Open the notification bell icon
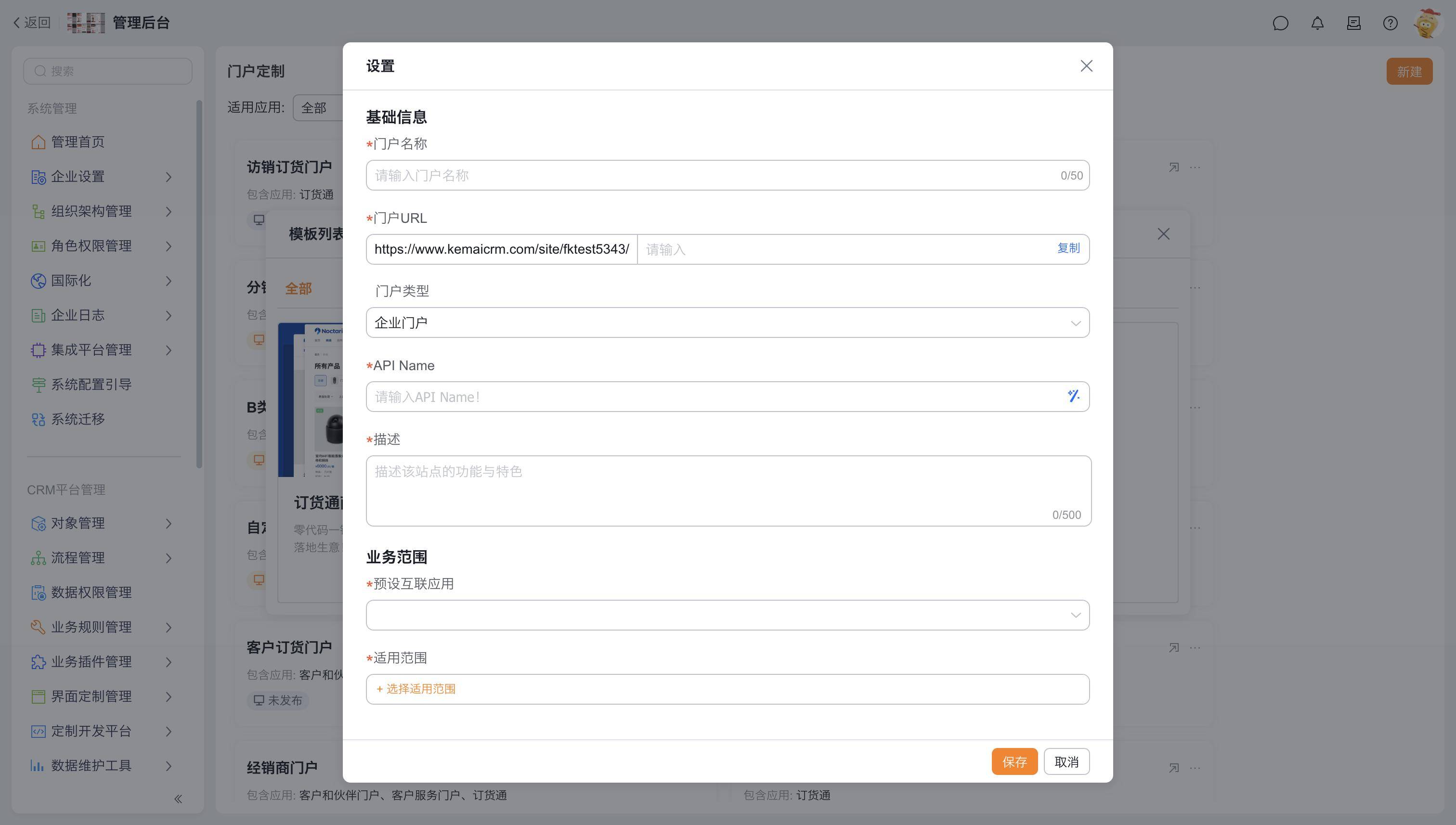 pos(1317,23)
